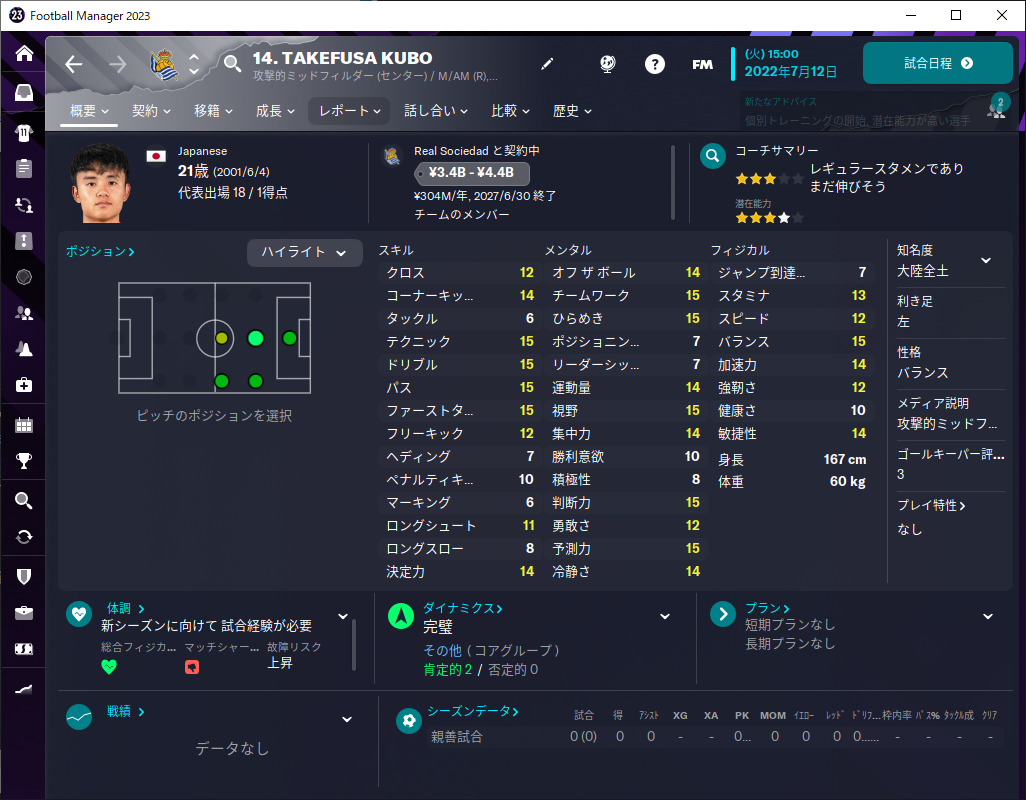Open the 契約 menu tab

tap(151, 111)
